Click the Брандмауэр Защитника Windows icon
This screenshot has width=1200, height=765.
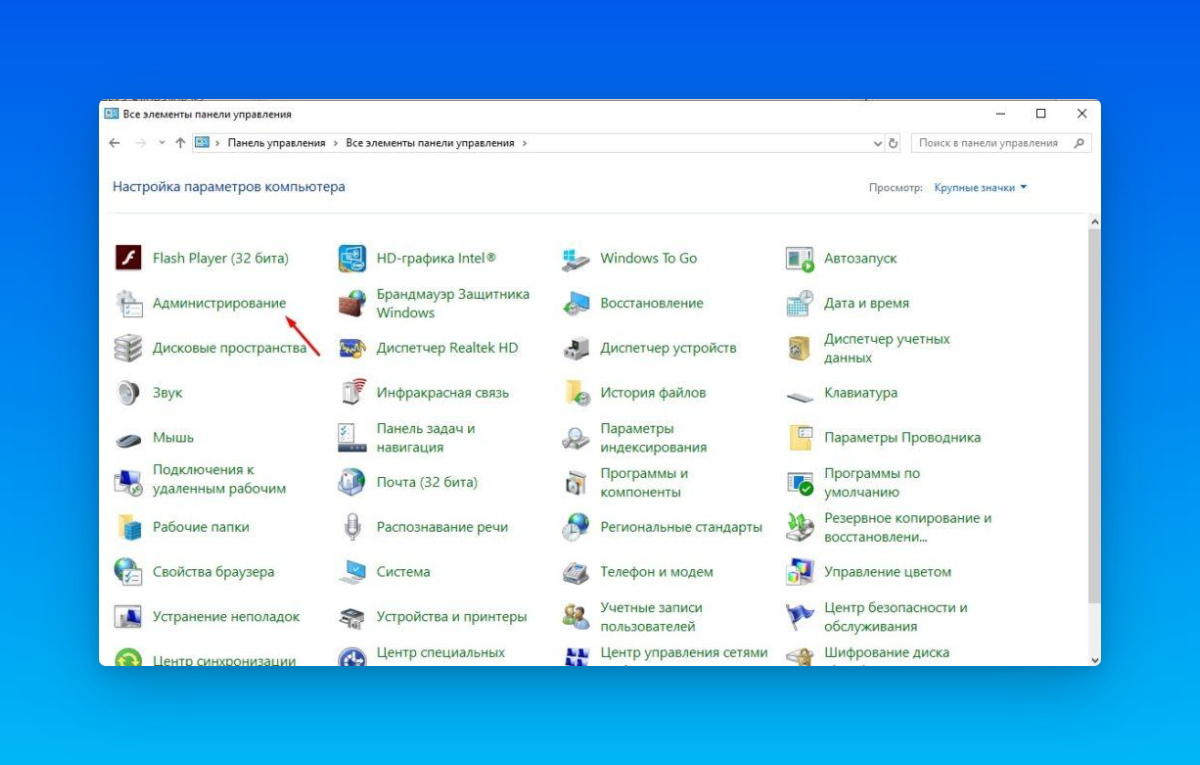tap(352, 303)
